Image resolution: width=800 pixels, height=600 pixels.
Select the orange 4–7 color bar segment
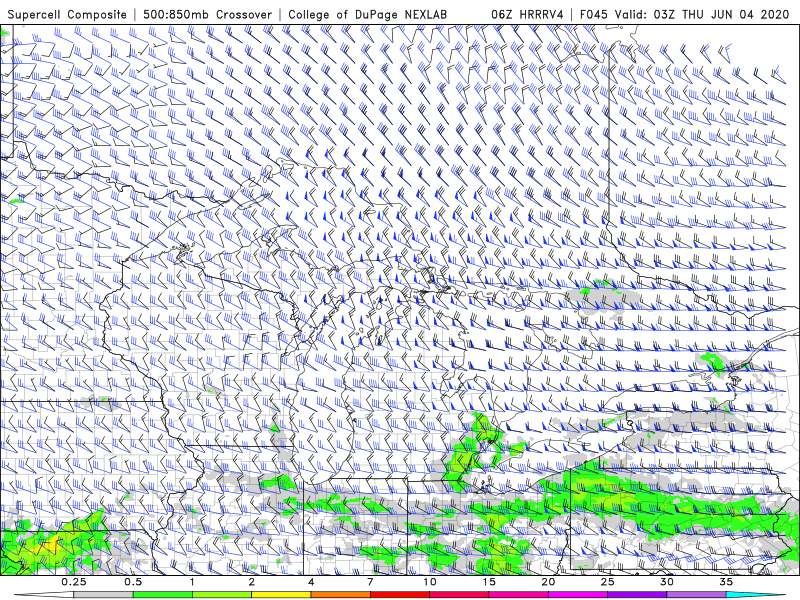pos(340,595)
